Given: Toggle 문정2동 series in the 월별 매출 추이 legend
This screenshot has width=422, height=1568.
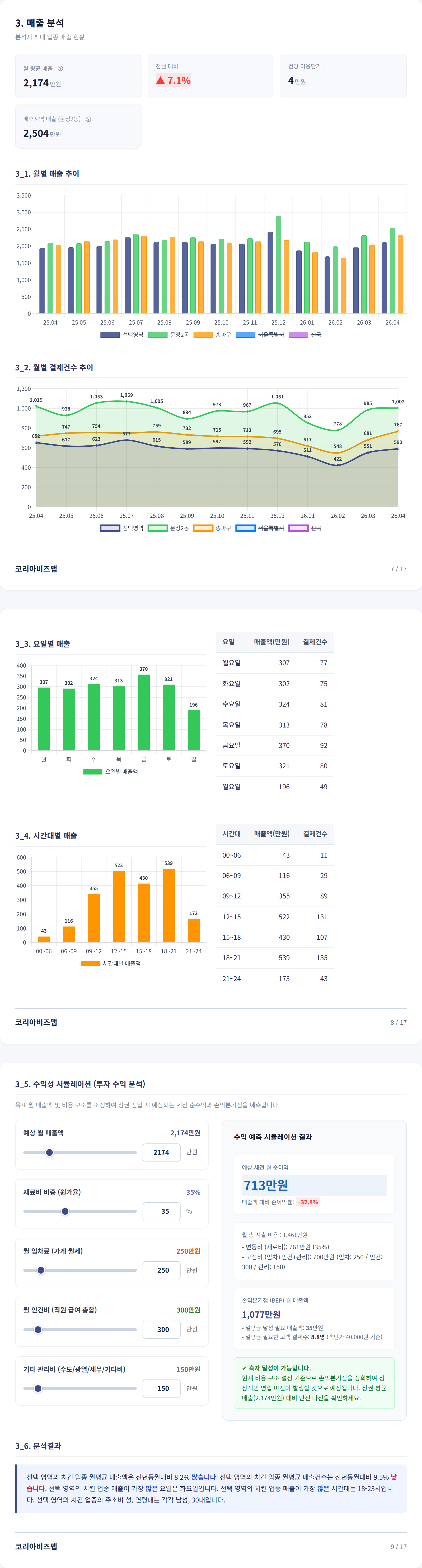Looking at the screenshot, I should pyautogui.click(x=169, y=335).
